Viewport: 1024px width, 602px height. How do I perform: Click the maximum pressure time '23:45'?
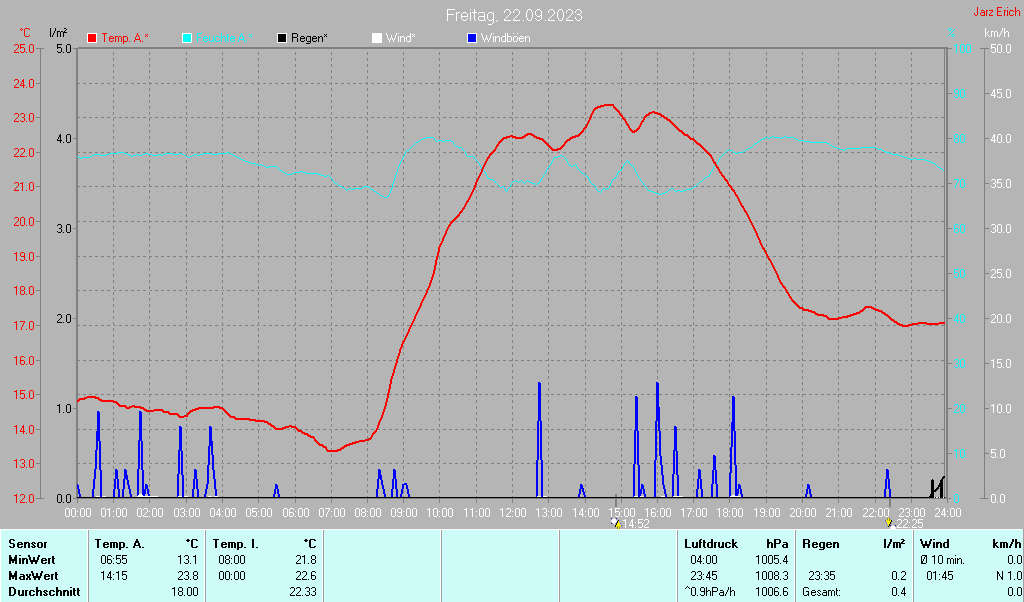703,577
